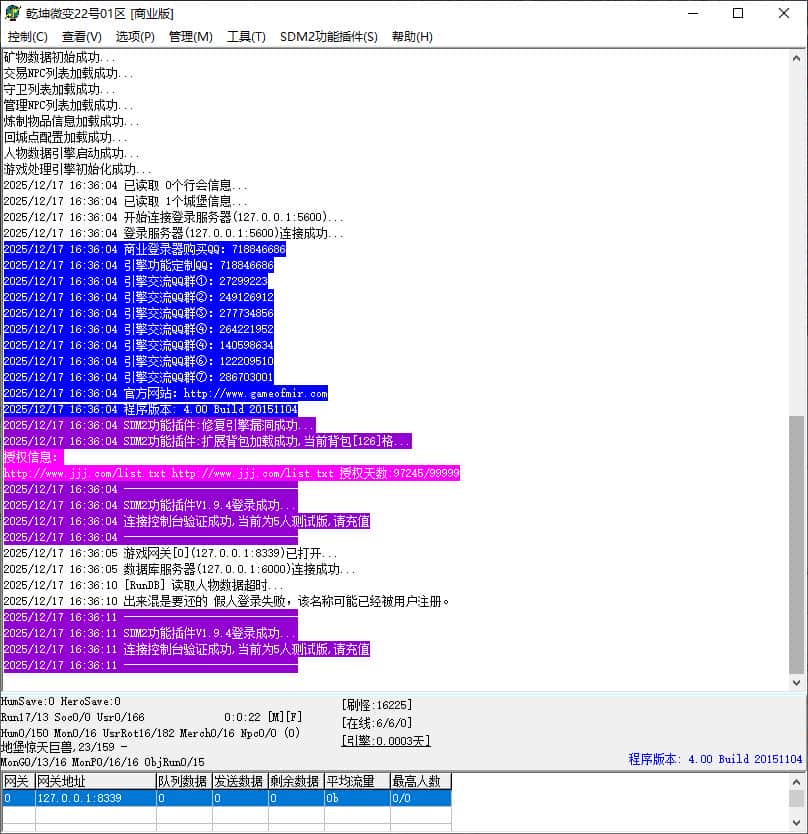
Task: Select the 0/0 max players cell
Action: (x=420, y=798)
